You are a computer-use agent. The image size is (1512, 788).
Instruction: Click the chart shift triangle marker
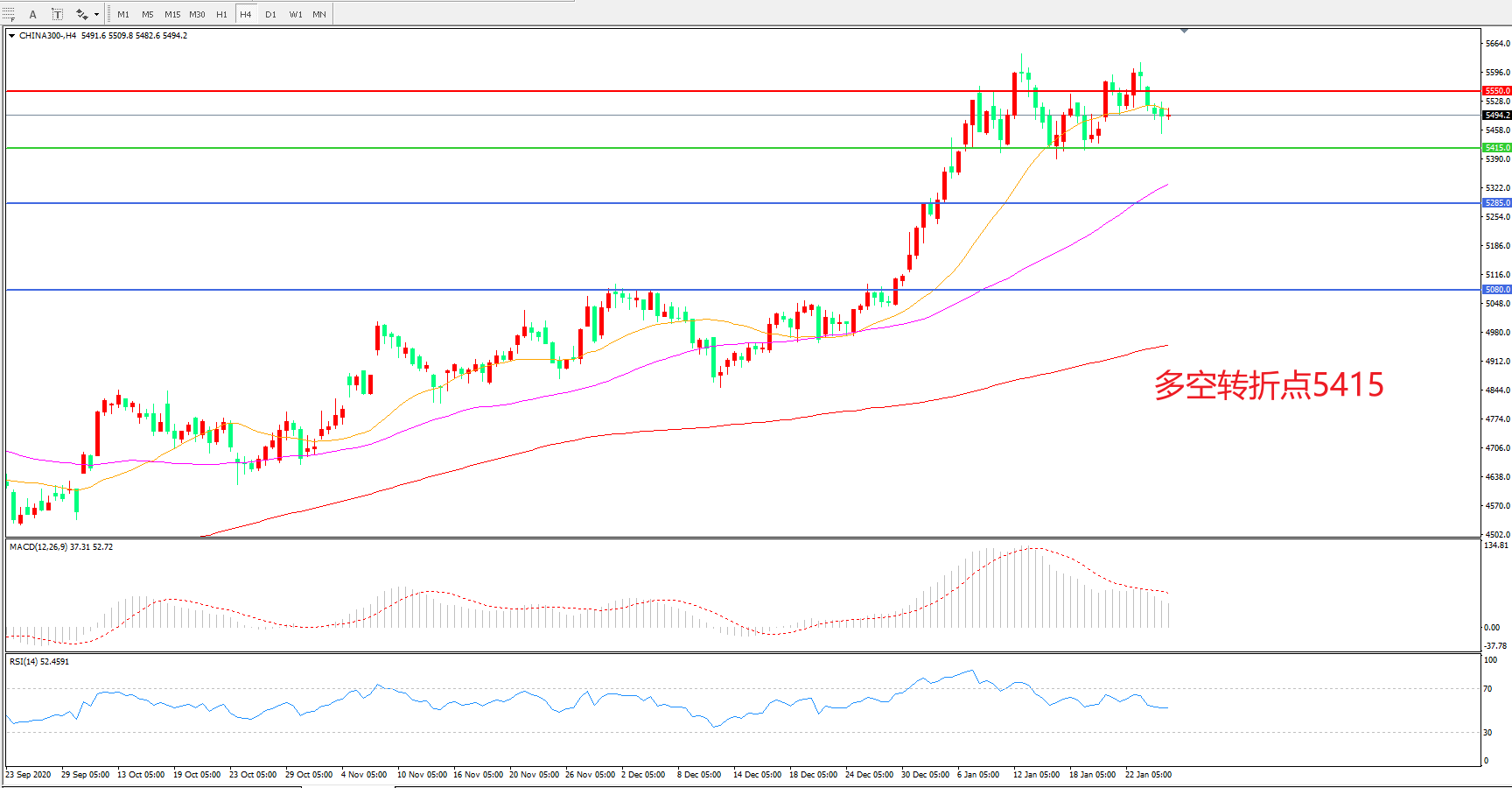coord(1184,31)
